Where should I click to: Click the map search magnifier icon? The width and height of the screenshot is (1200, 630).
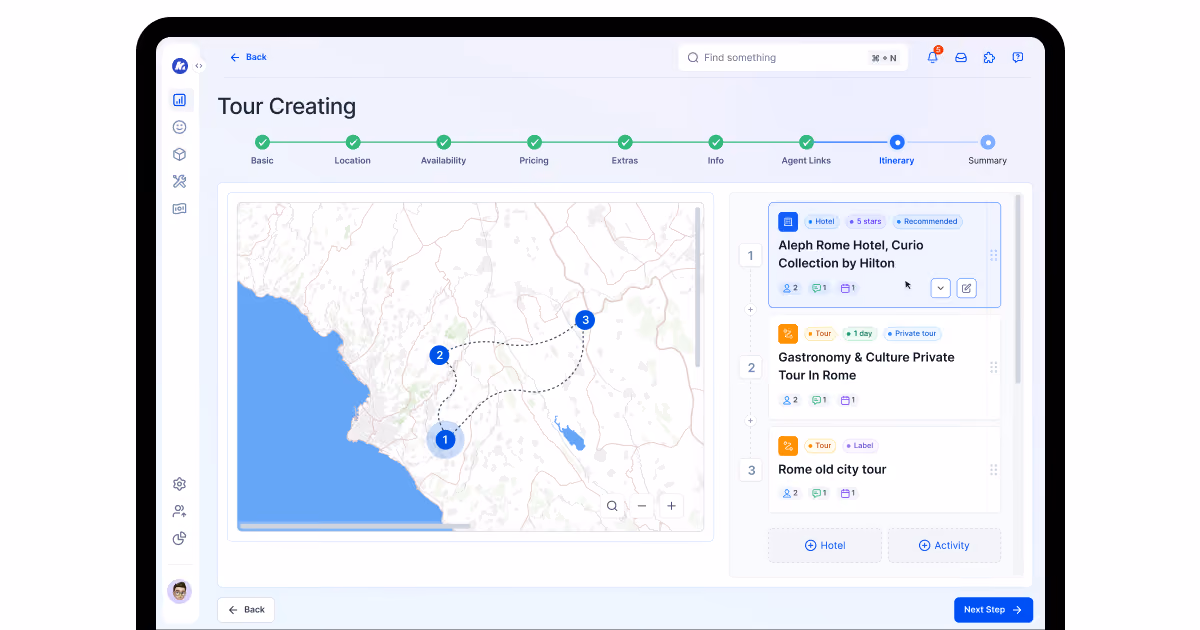point(612,506)
